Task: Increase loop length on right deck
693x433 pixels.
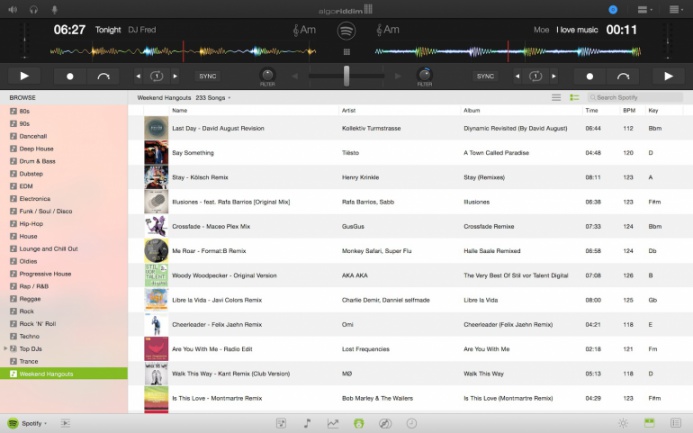Action: click(554, 76)
